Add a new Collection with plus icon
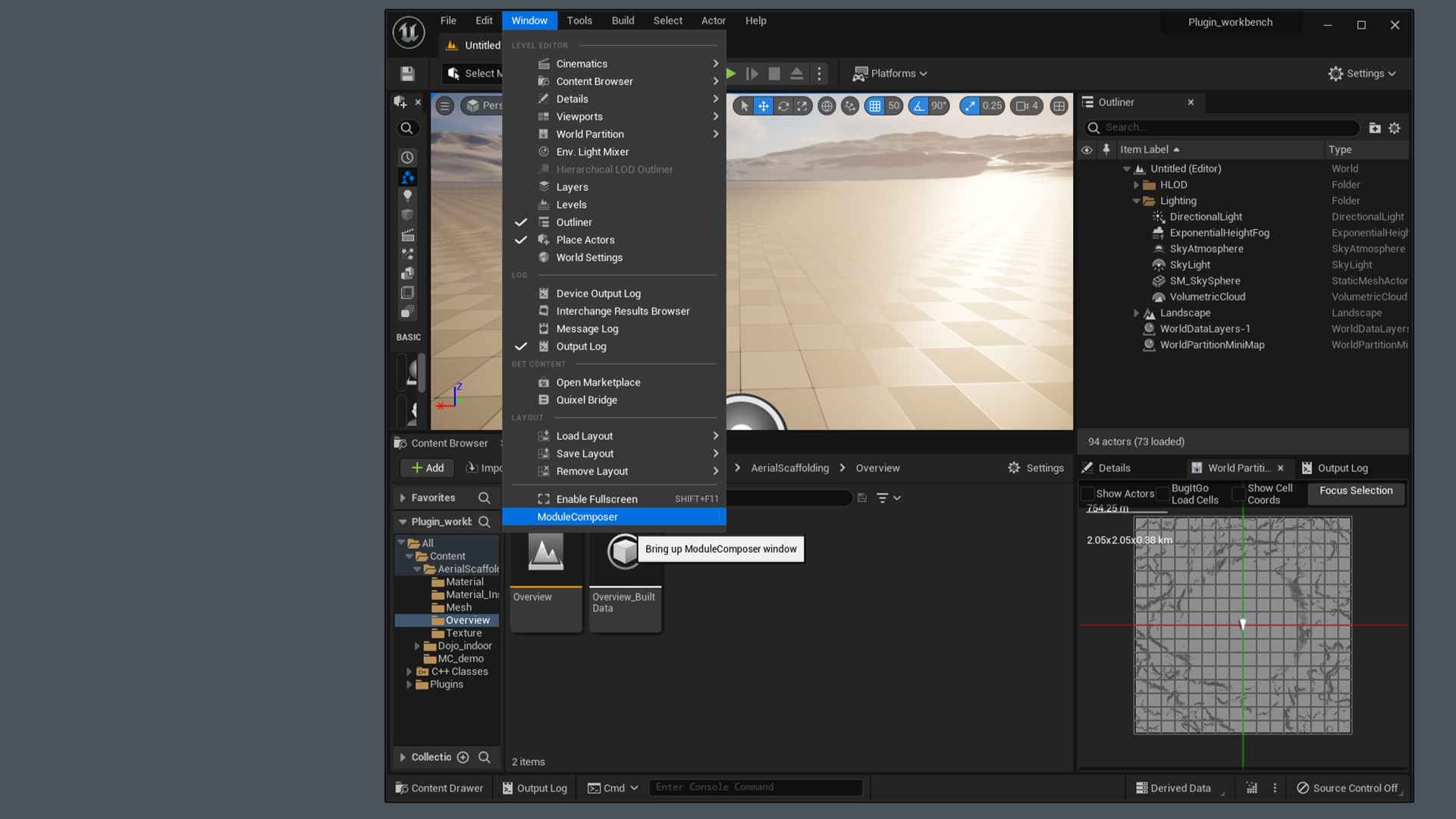Image resolution: width=1456 pixels, height=819 pixels. [463, 757]
